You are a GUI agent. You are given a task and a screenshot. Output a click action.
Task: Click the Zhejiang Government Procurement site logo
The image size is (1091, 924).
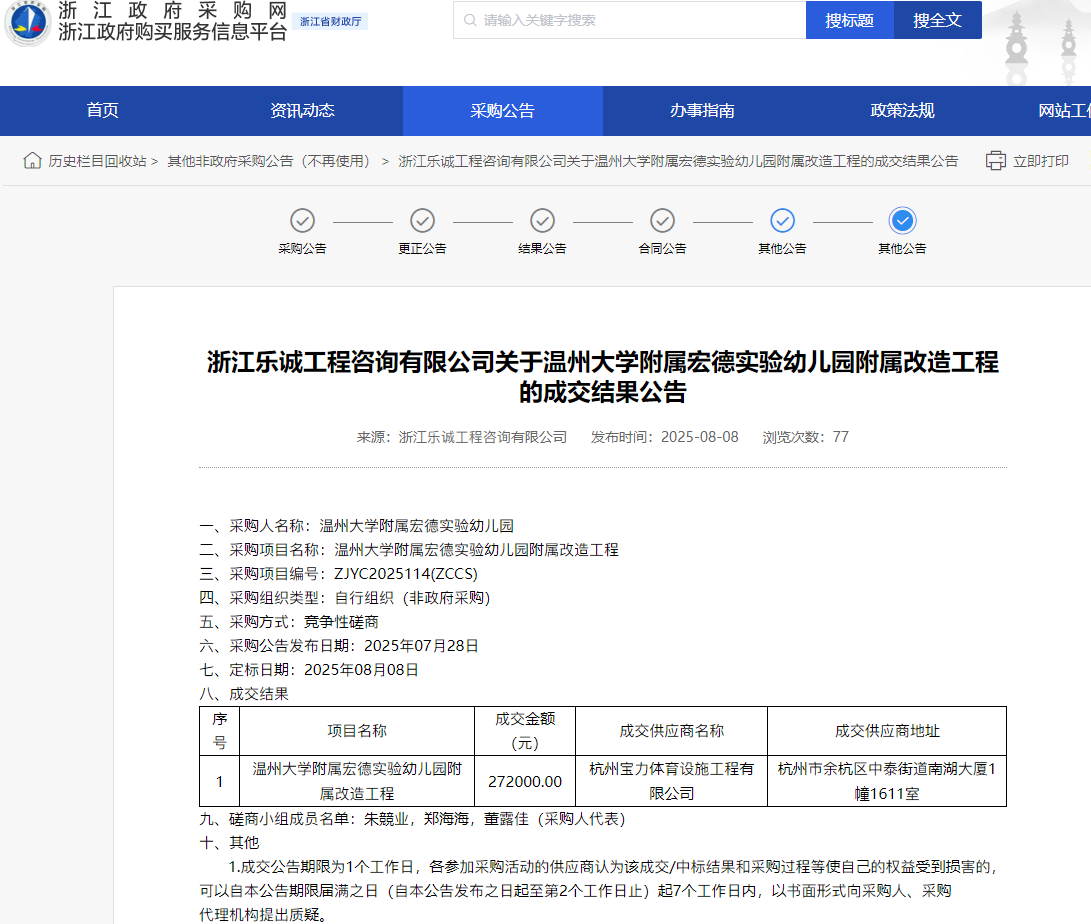[x=27, y=22]
